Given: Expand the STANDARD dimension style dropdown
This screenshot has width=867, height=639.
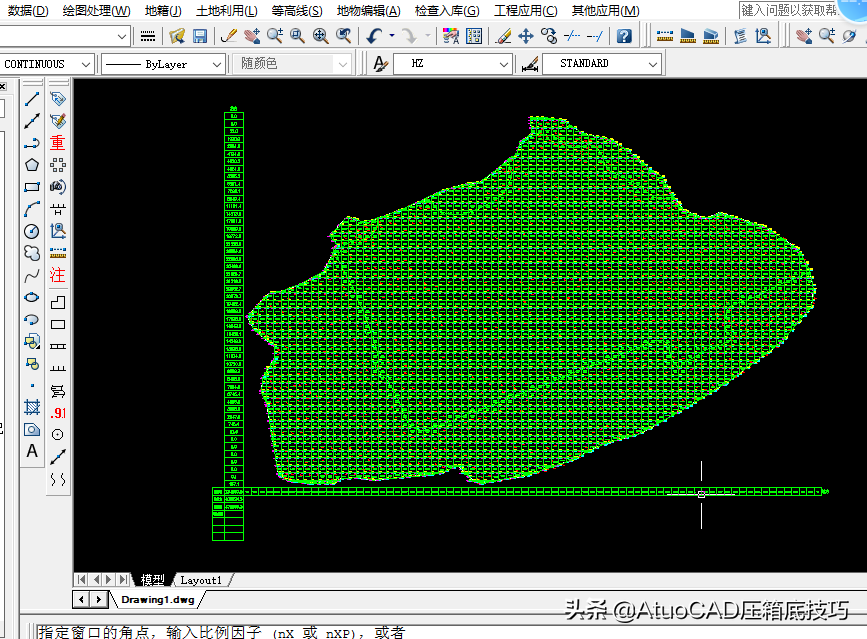Looking at the screenshot, I should [x=653, y=64].
